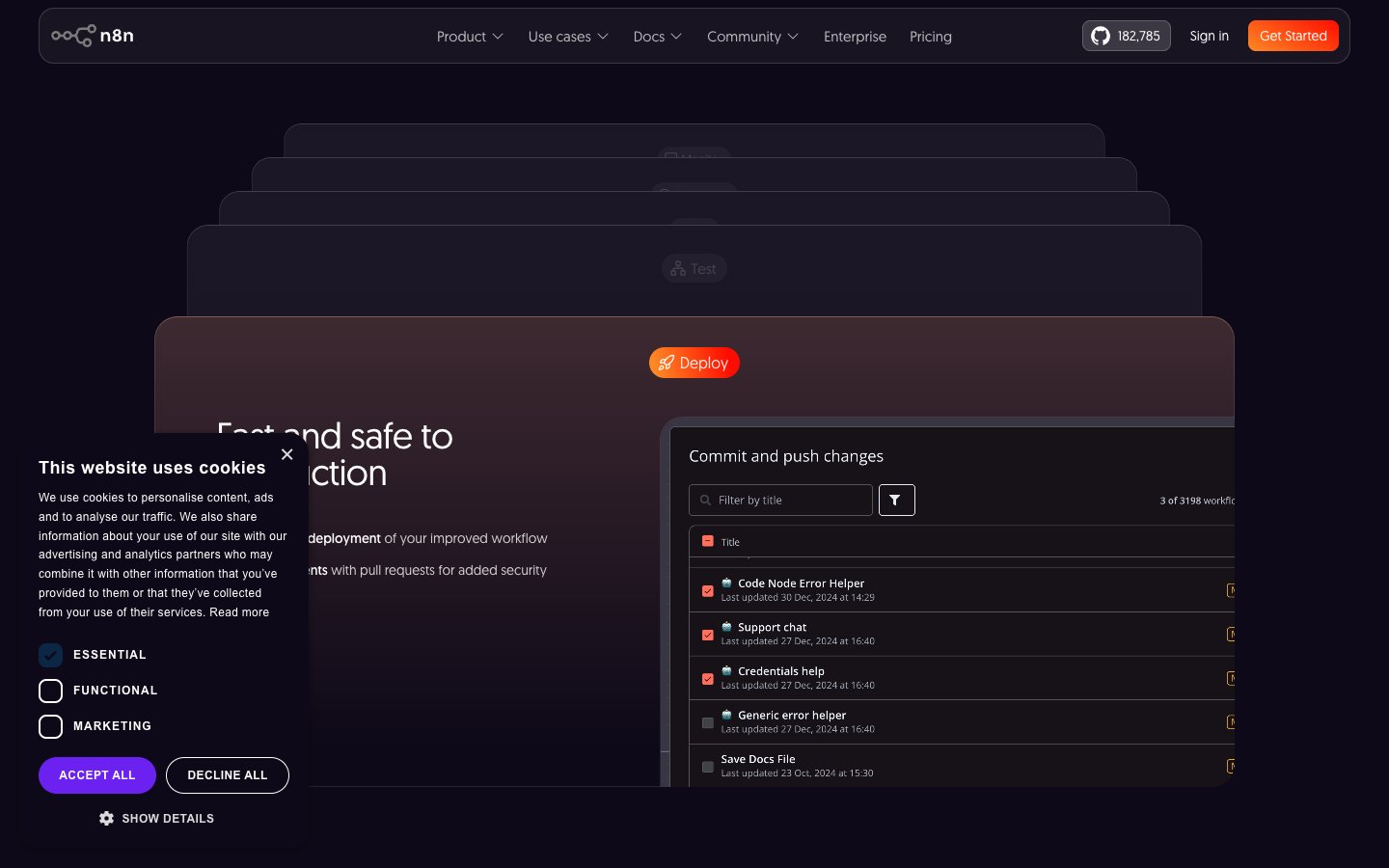
Task: Expand the Use cases dropdown
Action: point(567,37)
